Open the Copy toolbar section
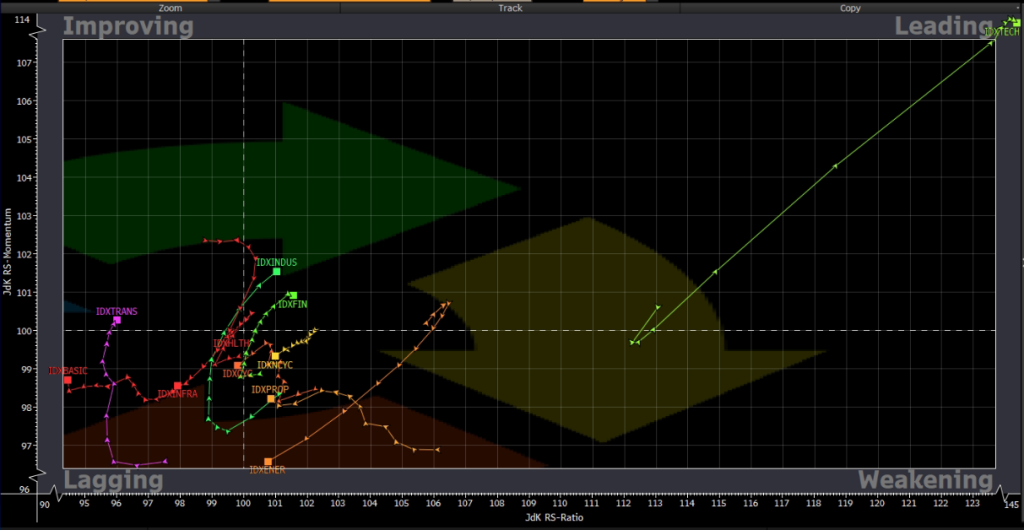 click(x=850, y=8)
